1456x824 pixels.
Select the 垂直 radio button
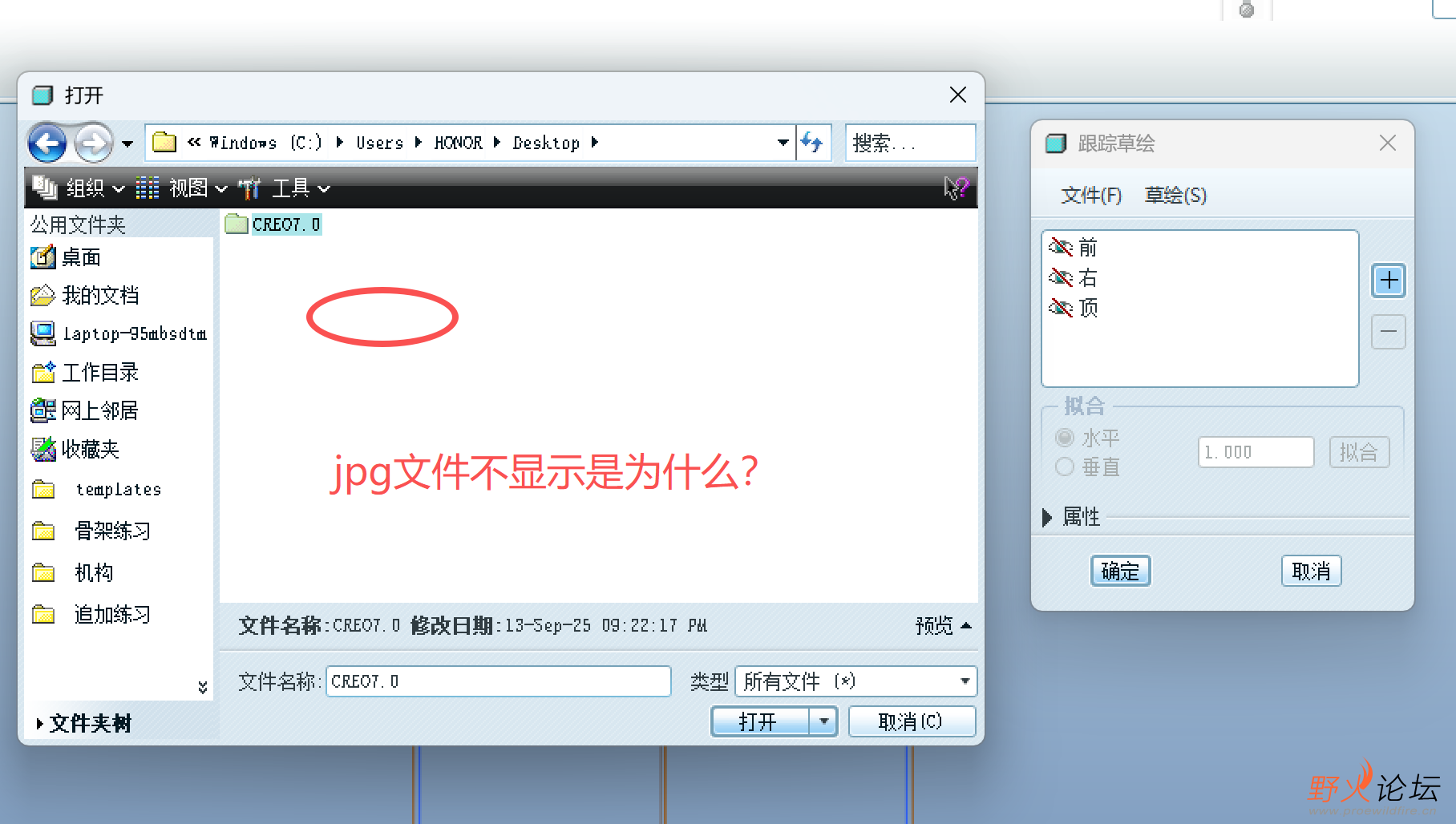tap(1065, 467)
